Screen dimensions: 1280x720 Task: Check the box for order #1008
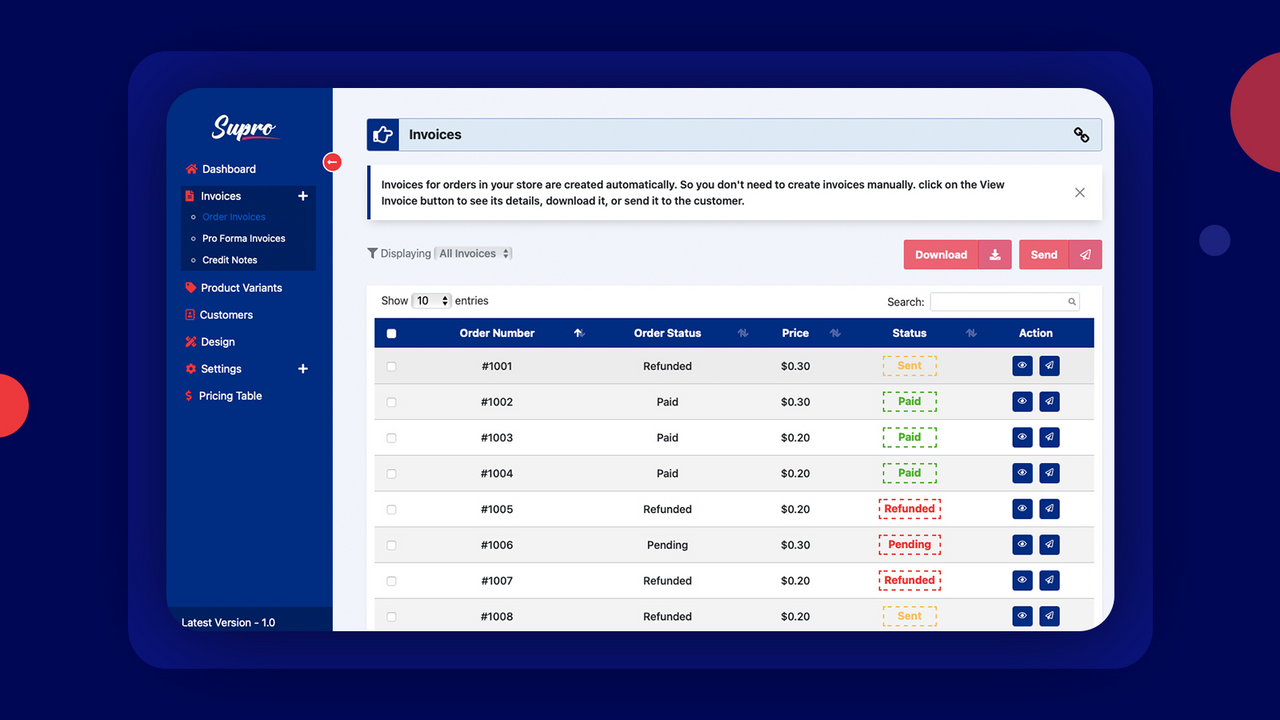click(391, 617)
